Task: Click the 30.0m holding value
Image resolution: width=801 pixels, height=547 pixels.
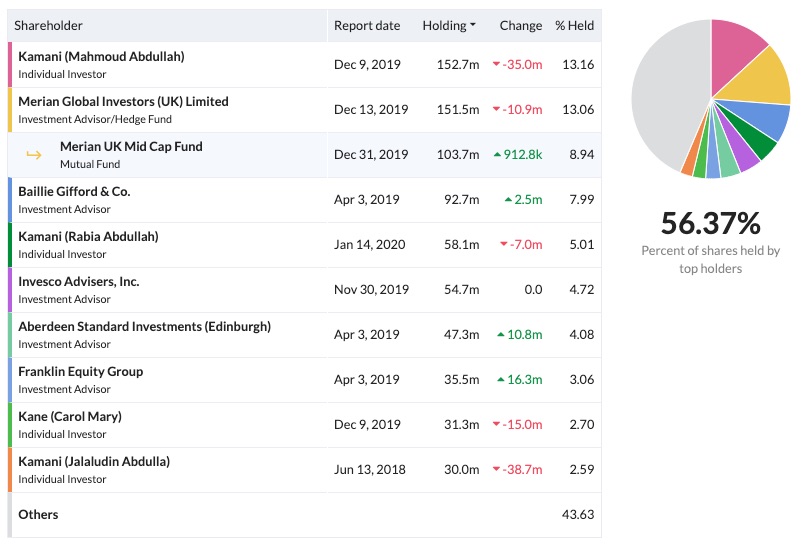Action: click(x=462, y=469)
